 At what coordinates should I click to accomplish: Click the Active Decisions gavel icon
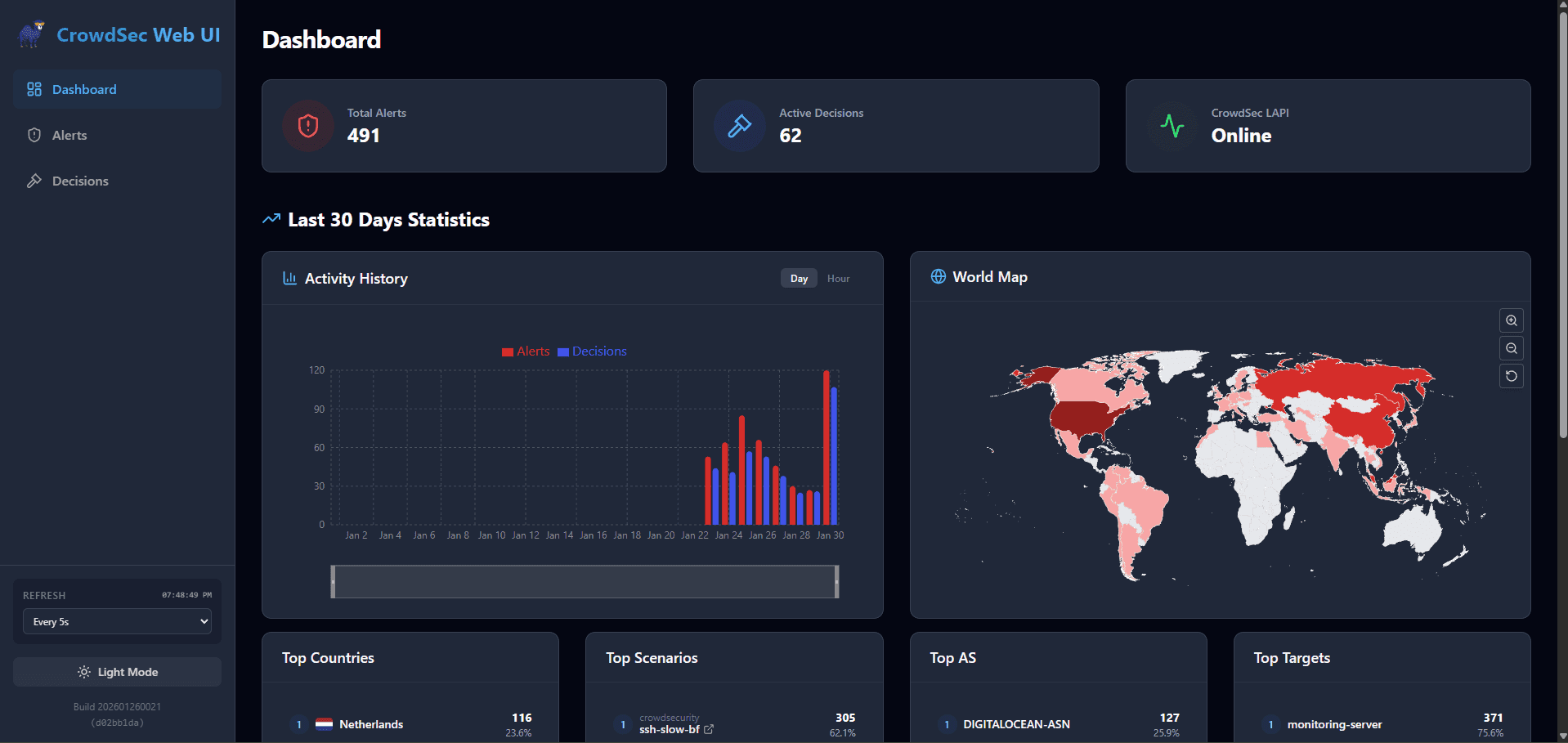740,126
